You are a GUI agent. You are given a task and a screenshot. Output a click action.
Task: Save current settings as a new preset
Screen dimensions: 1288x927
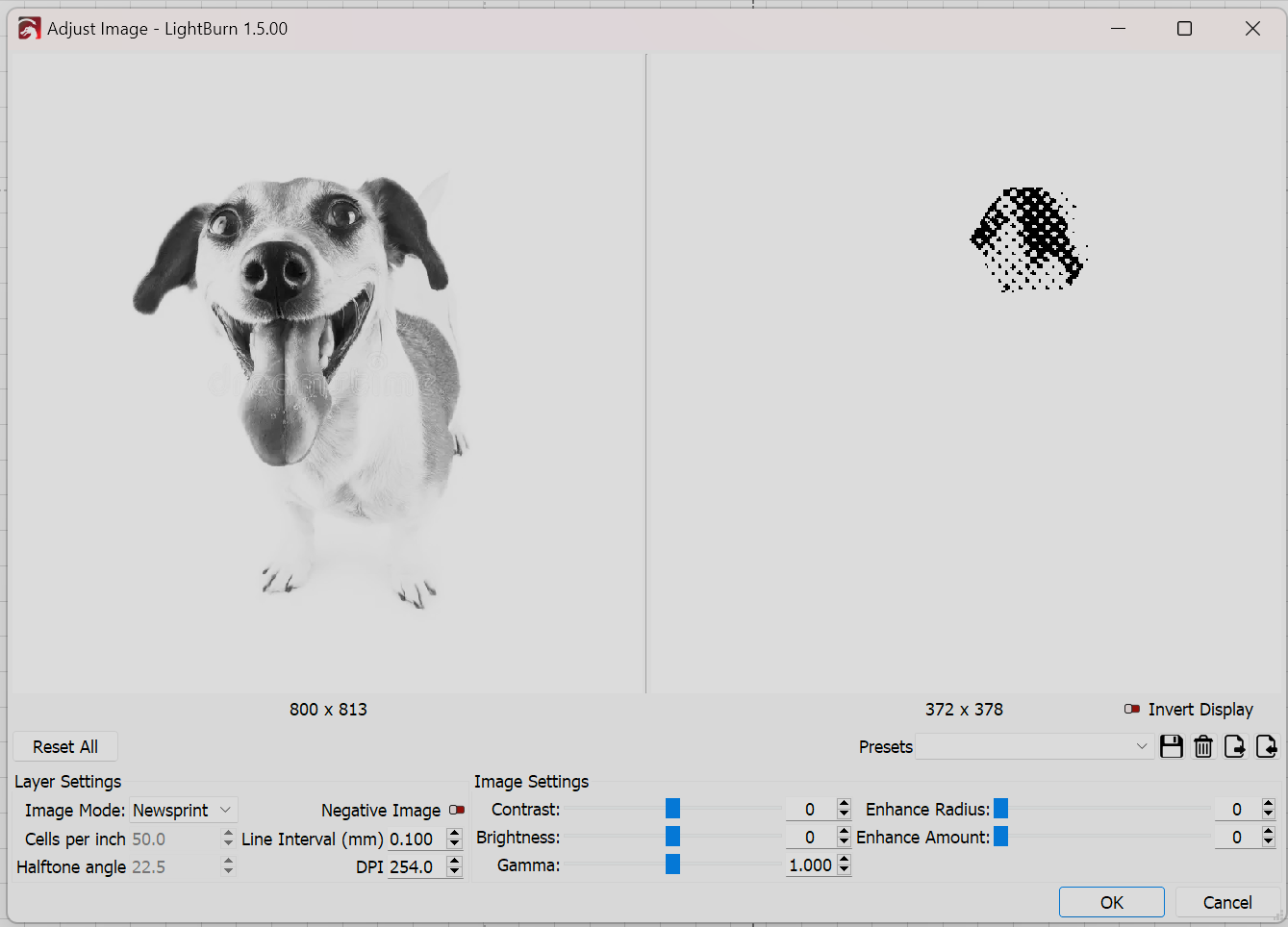1171,746
